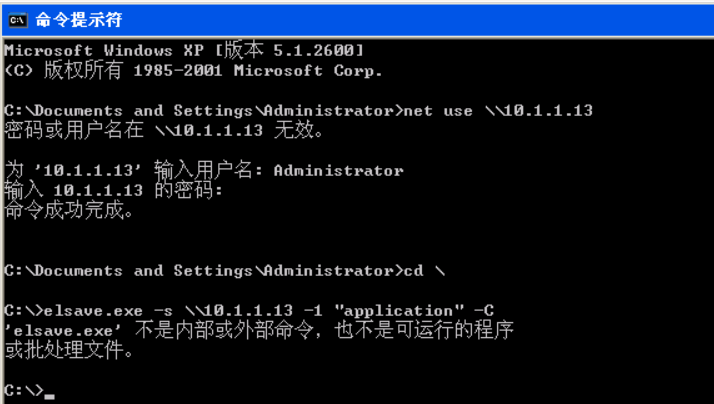
Task: Click the 命令成功完成 success message
Action: point(69,210)
